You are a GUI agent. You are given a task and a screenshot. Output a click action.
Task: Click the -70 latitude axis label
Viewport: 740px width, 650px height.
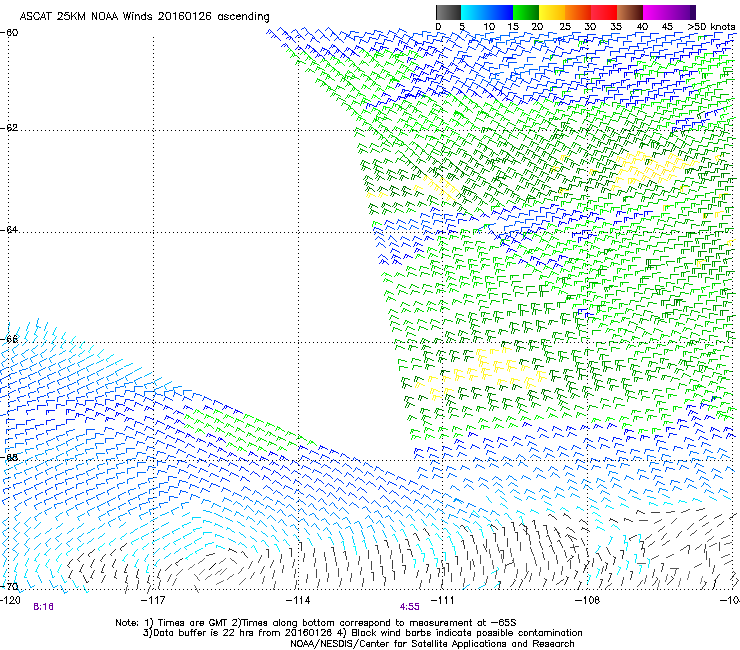click(x=9, y=587)
